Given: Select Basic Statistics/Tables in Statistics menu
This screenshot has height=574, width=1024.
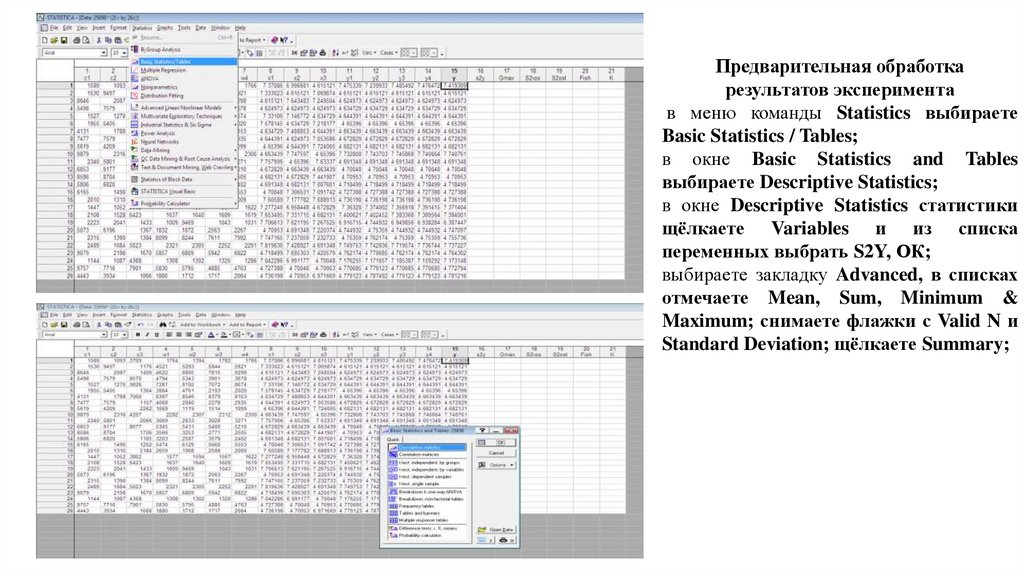Looking at the screenshot, I should (184, 61).
